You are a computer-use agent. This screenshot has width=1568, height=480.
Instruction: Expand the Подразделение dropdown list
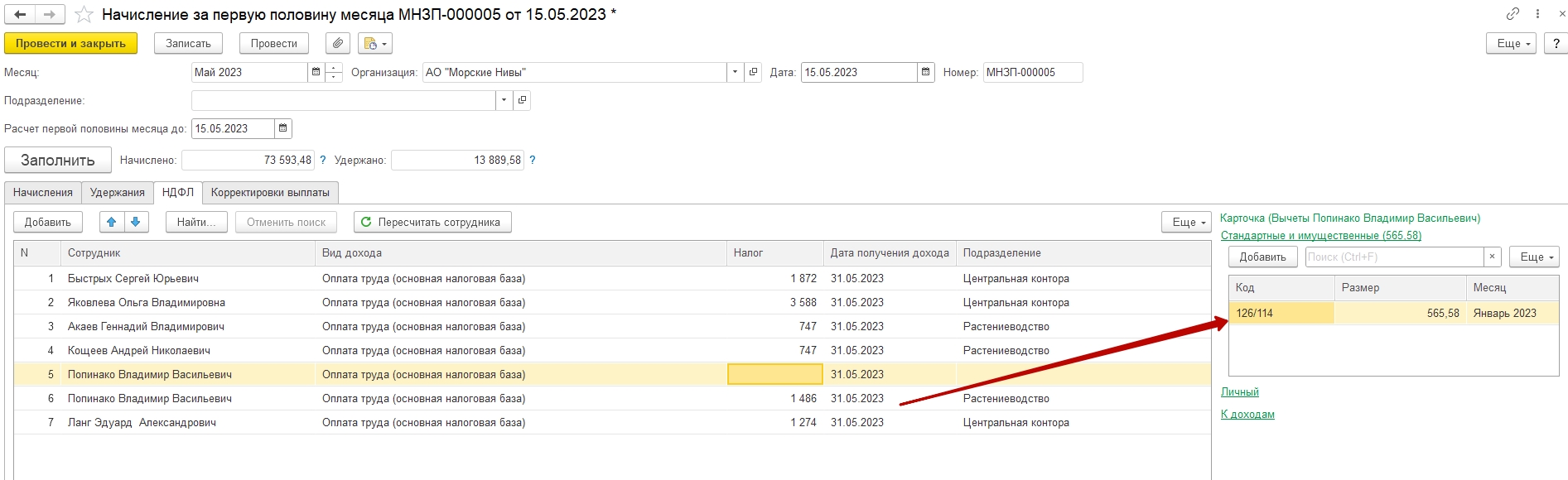point(504,100)
